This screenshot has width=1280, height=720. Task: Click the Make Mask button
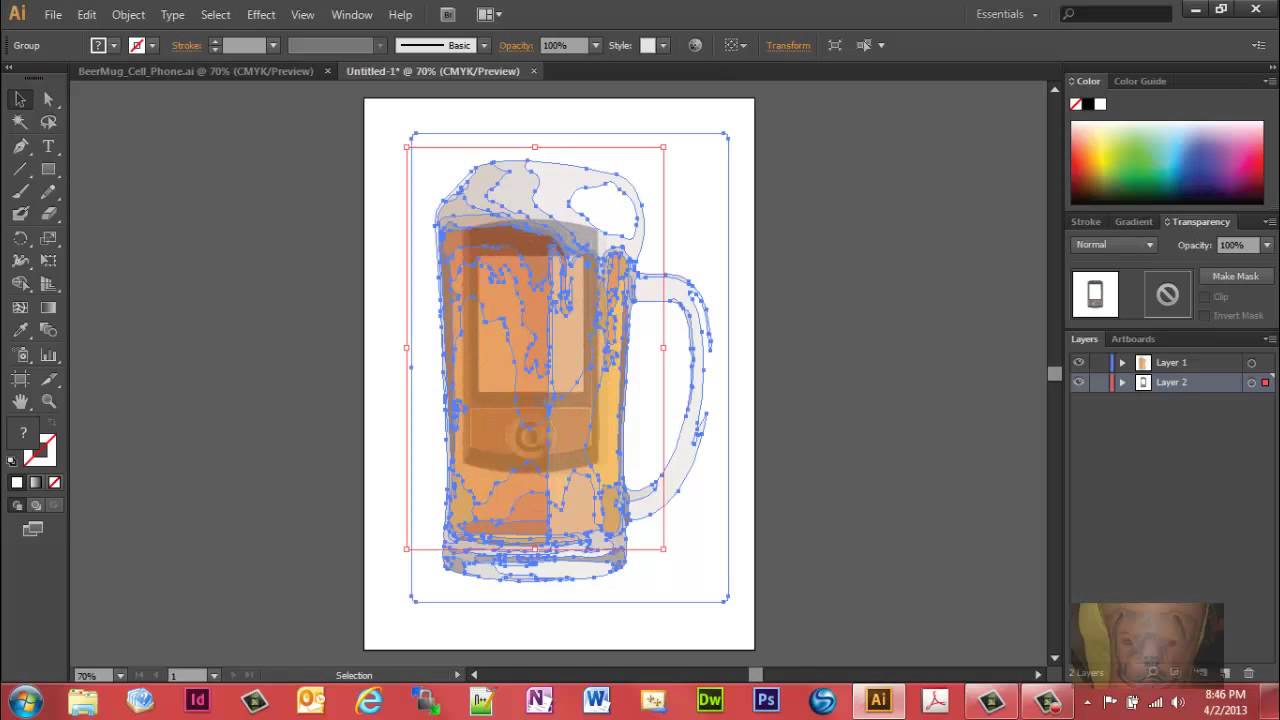(x=1235, y=276)
